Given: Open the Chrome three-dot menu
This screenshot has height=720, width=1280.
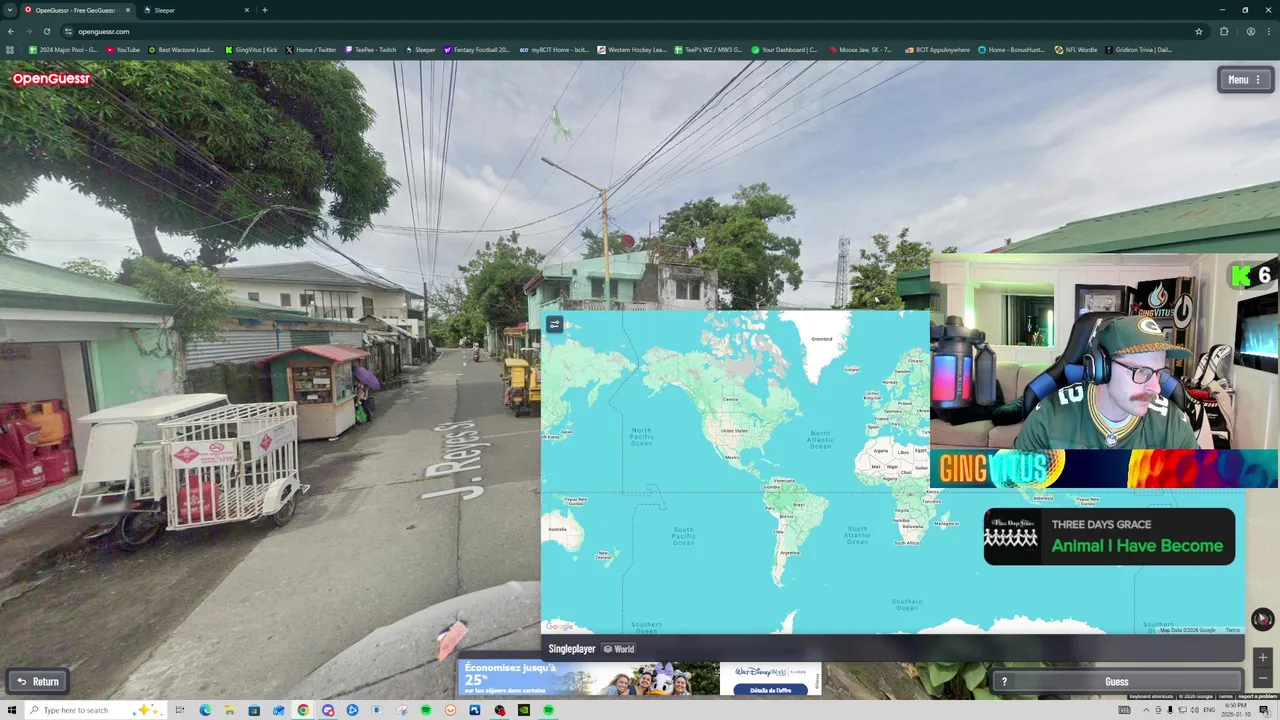Looking at the screenshot, I should (1269, 31).
